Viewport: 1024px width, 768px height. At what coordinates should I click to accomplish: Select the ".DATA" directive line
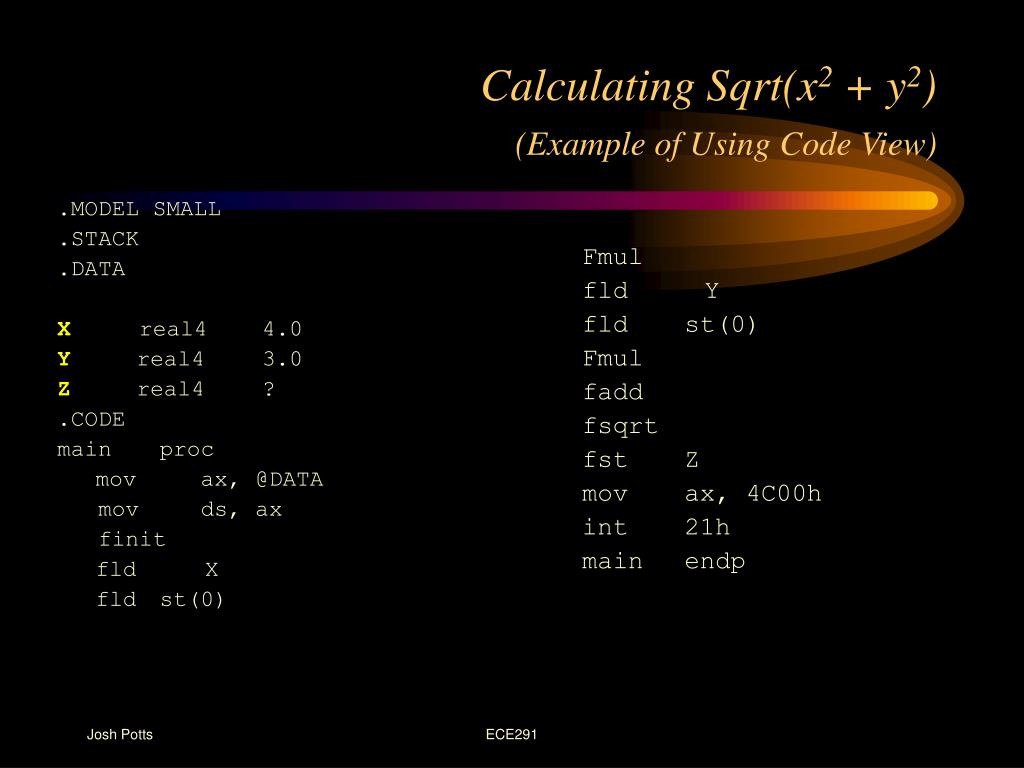pyautogui.click(x=91, y=269)
